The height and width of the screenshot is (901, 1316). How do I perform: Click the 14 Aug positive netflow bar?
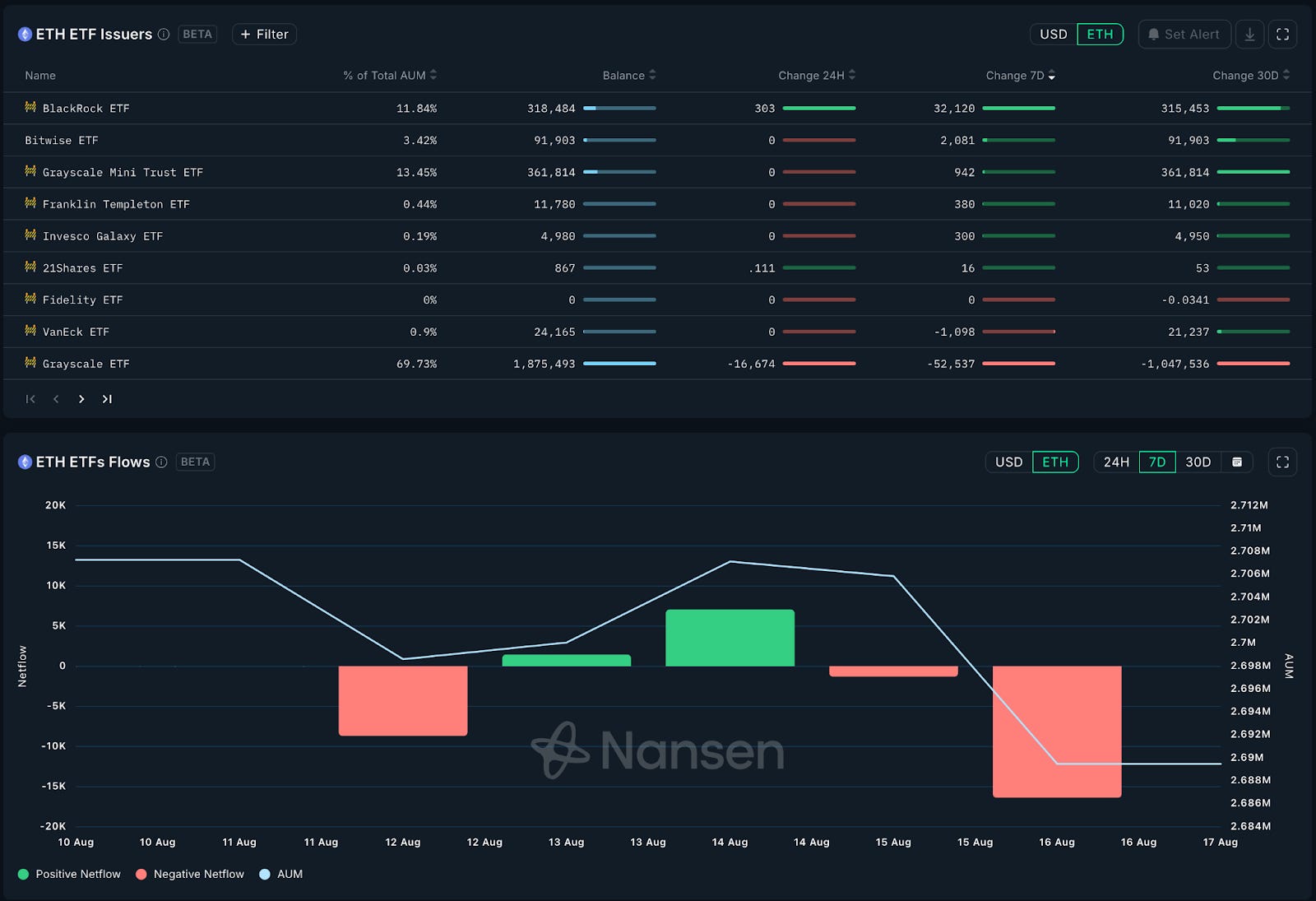(x=730, y=638)
